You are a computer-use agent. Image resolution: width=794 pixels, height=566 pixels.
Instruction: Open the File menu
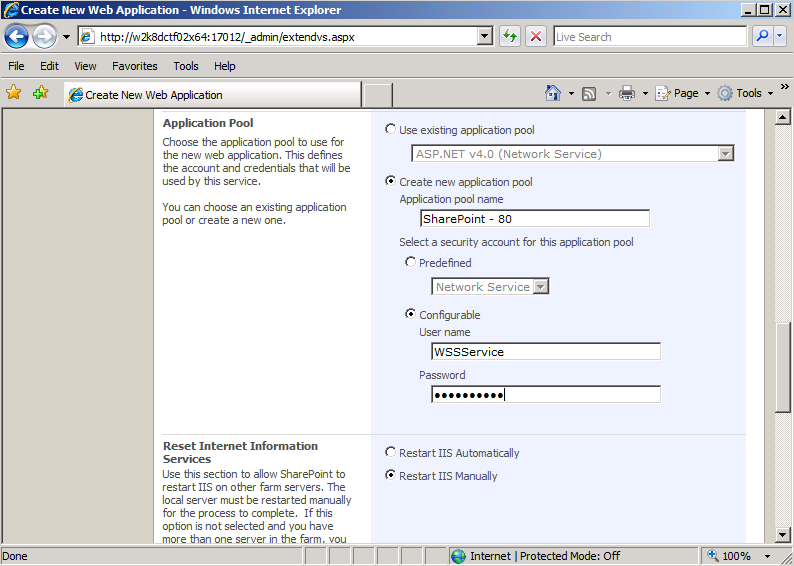16,66
